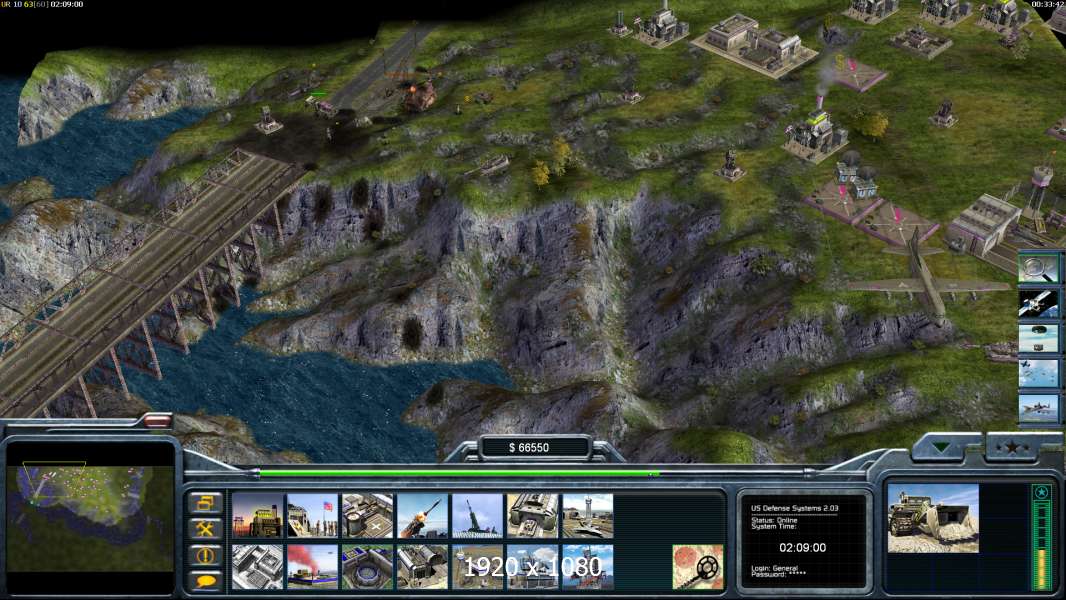The height and width of the screenshot is (600, 1066).
Task: Click the 00:33:42 timer at top right
Action: pyautogui.click(x=1048, y=4)
